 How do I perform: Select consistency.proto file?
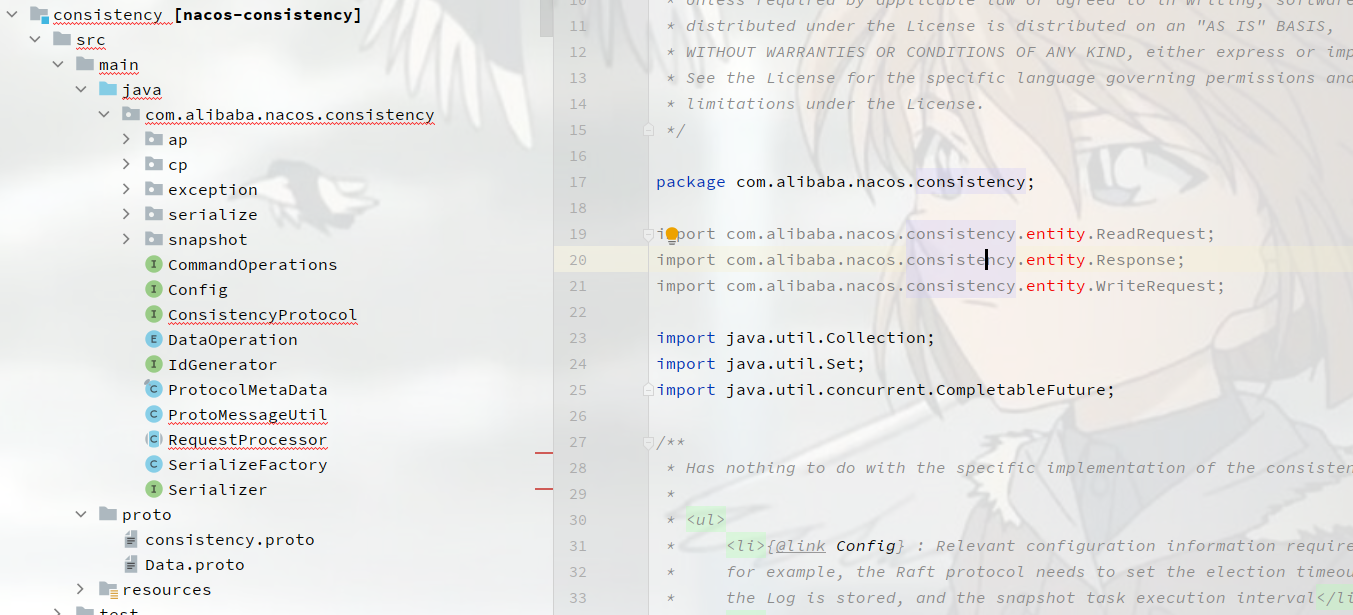[230, 540]
